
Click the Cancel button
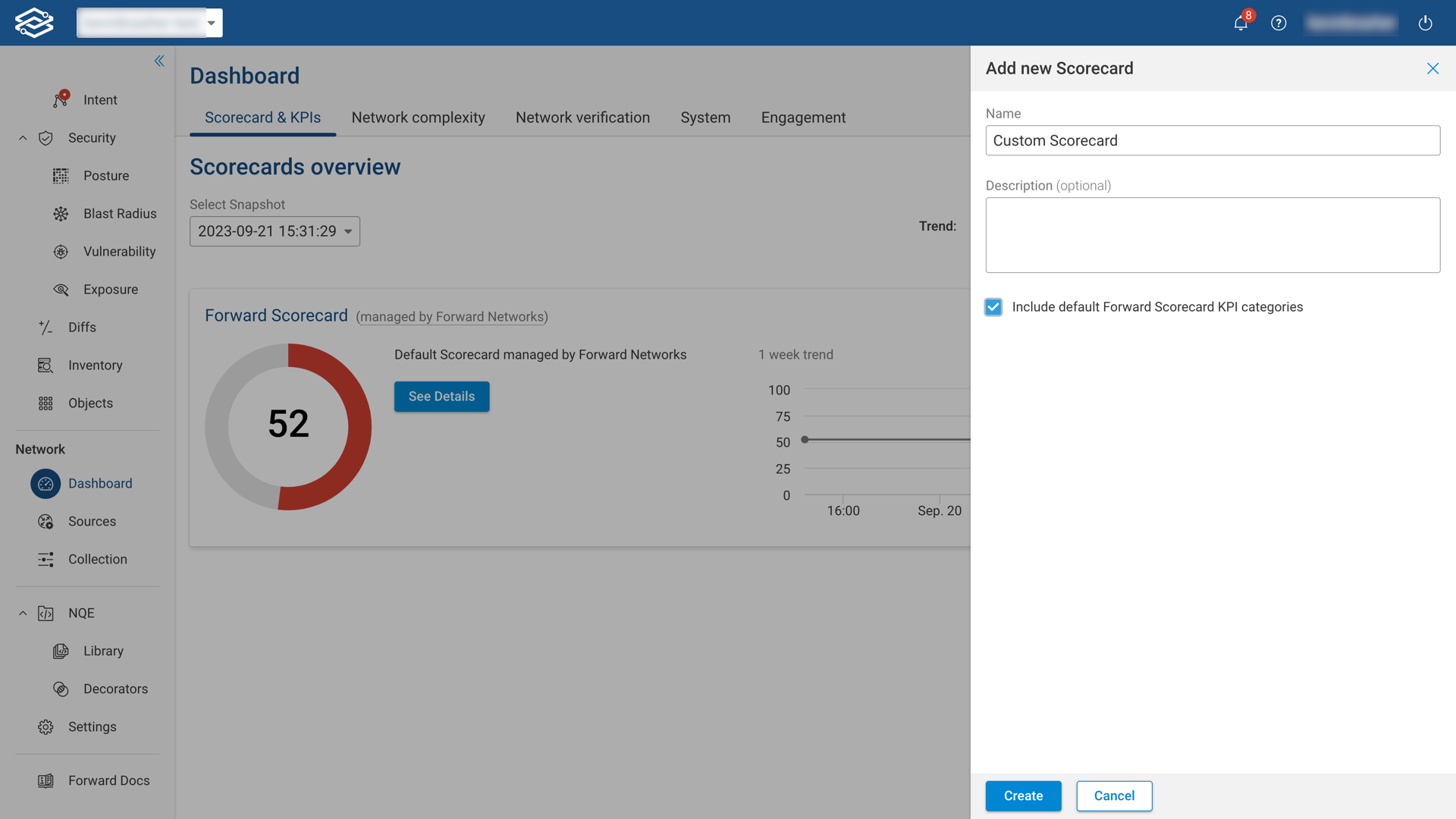click(x=1114, y=795)
